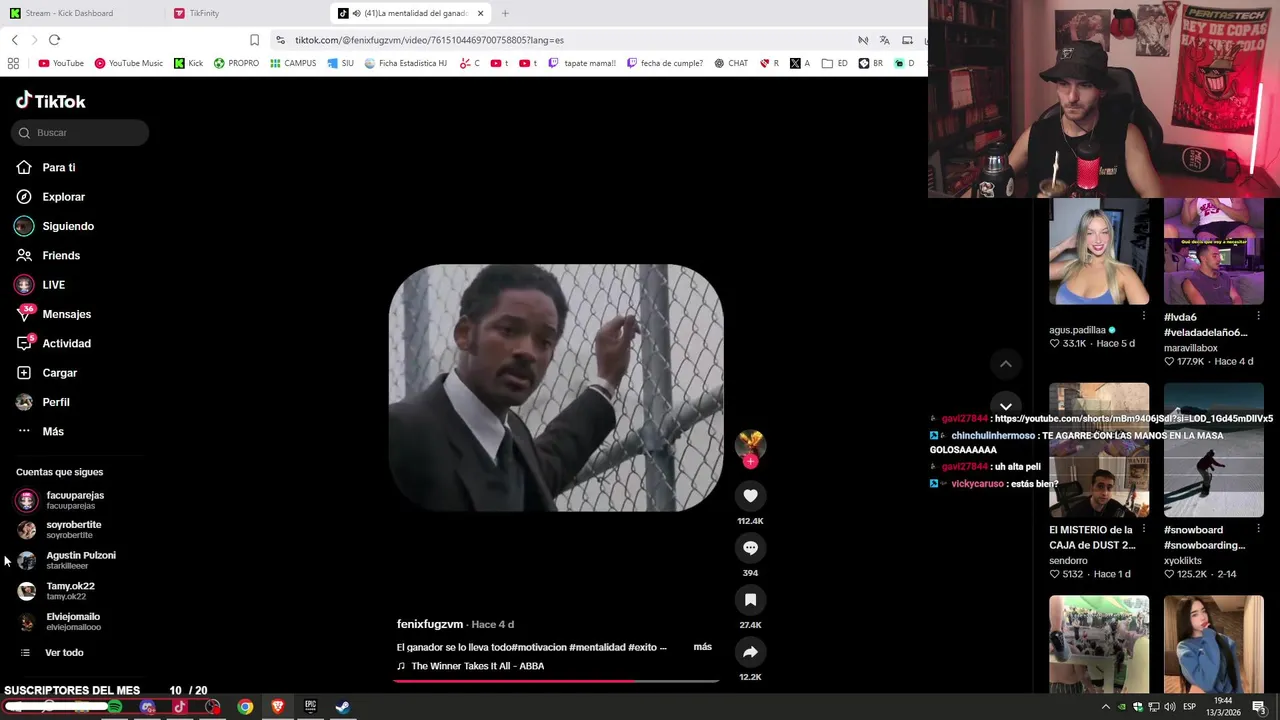The image size is (1280, 720).
Task: Open Epic Games launcher from taskbar
Action: 310,707
